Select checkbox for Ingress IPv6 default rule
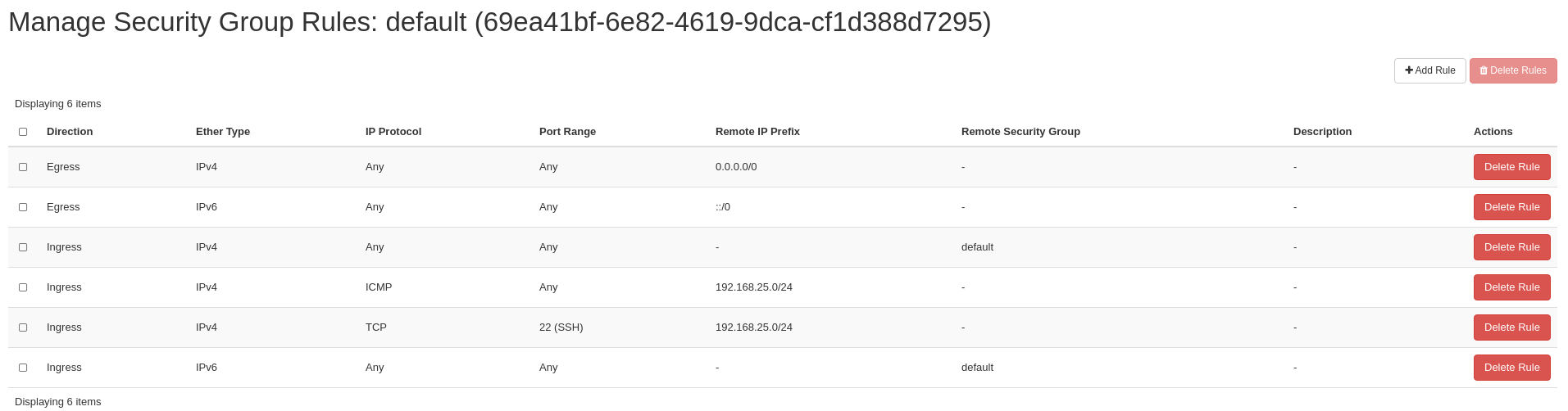Viewport: 1568px width, 411px height. tap(23, 368)
